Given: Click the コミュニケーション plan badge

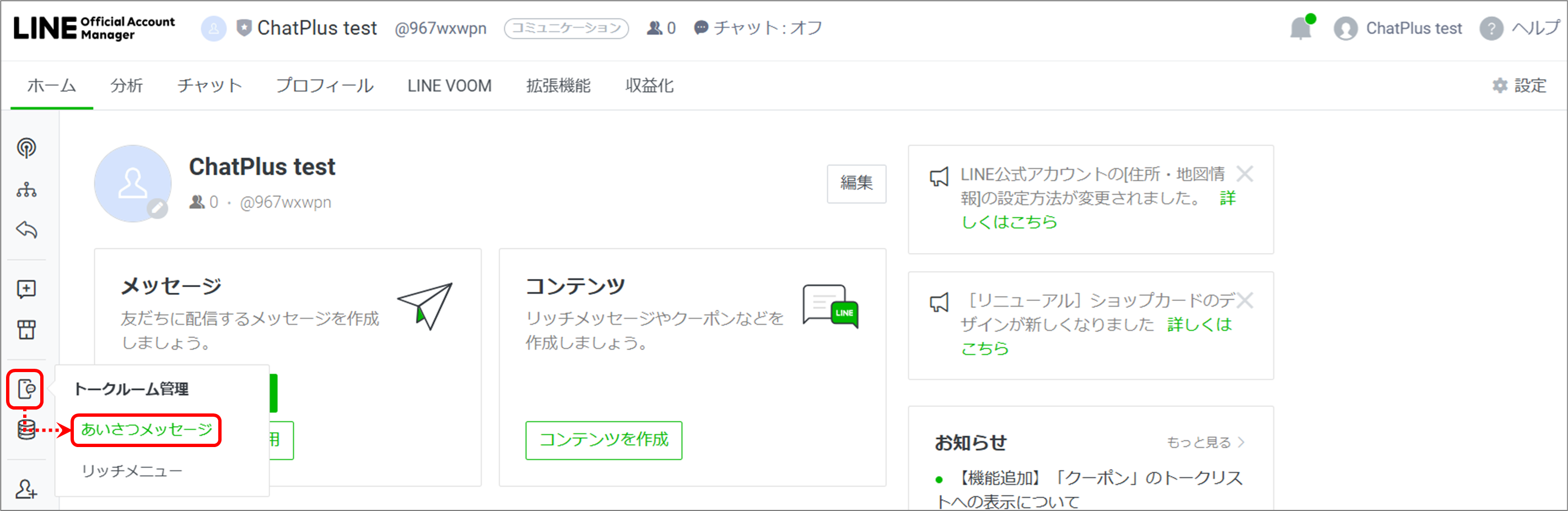Looking at the screenshot, I should [x=567, y=28].
